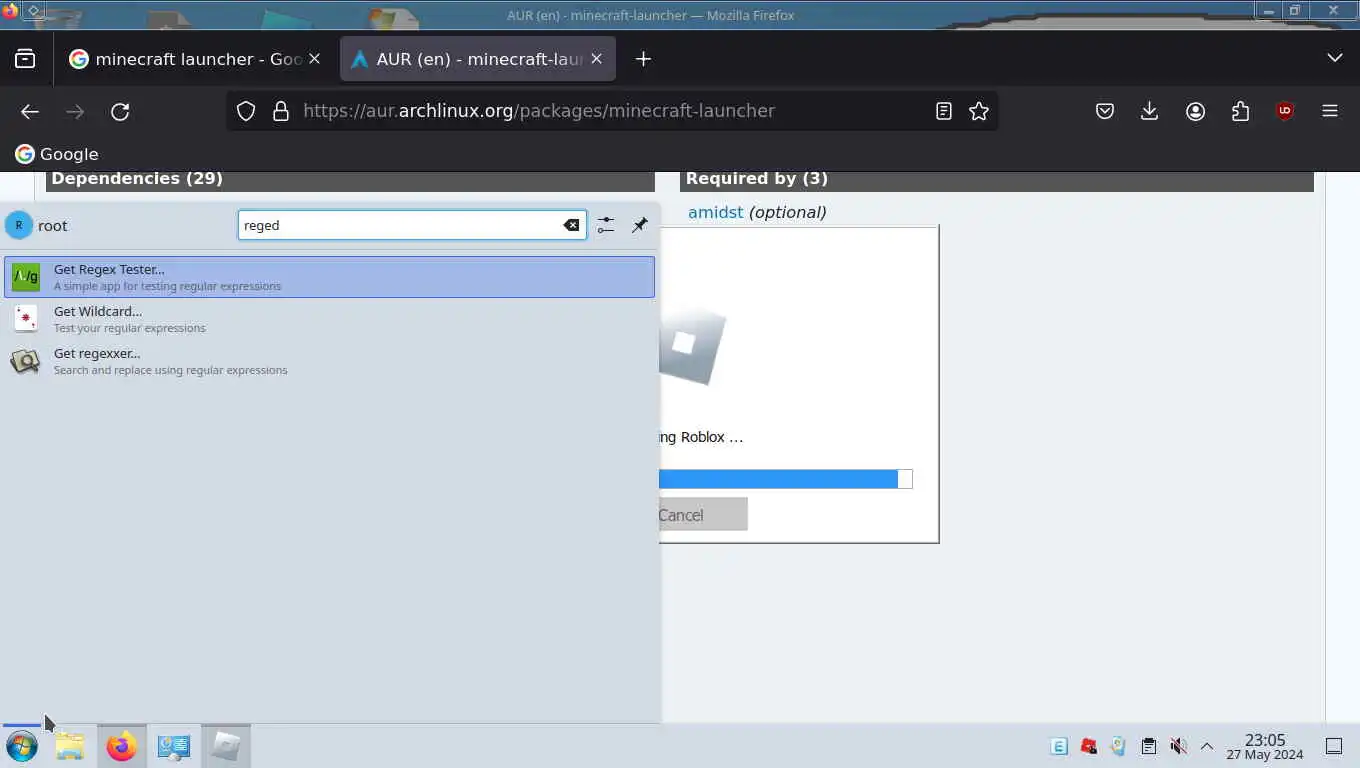Show tracking protection shield info

click(x=246, y=111)
